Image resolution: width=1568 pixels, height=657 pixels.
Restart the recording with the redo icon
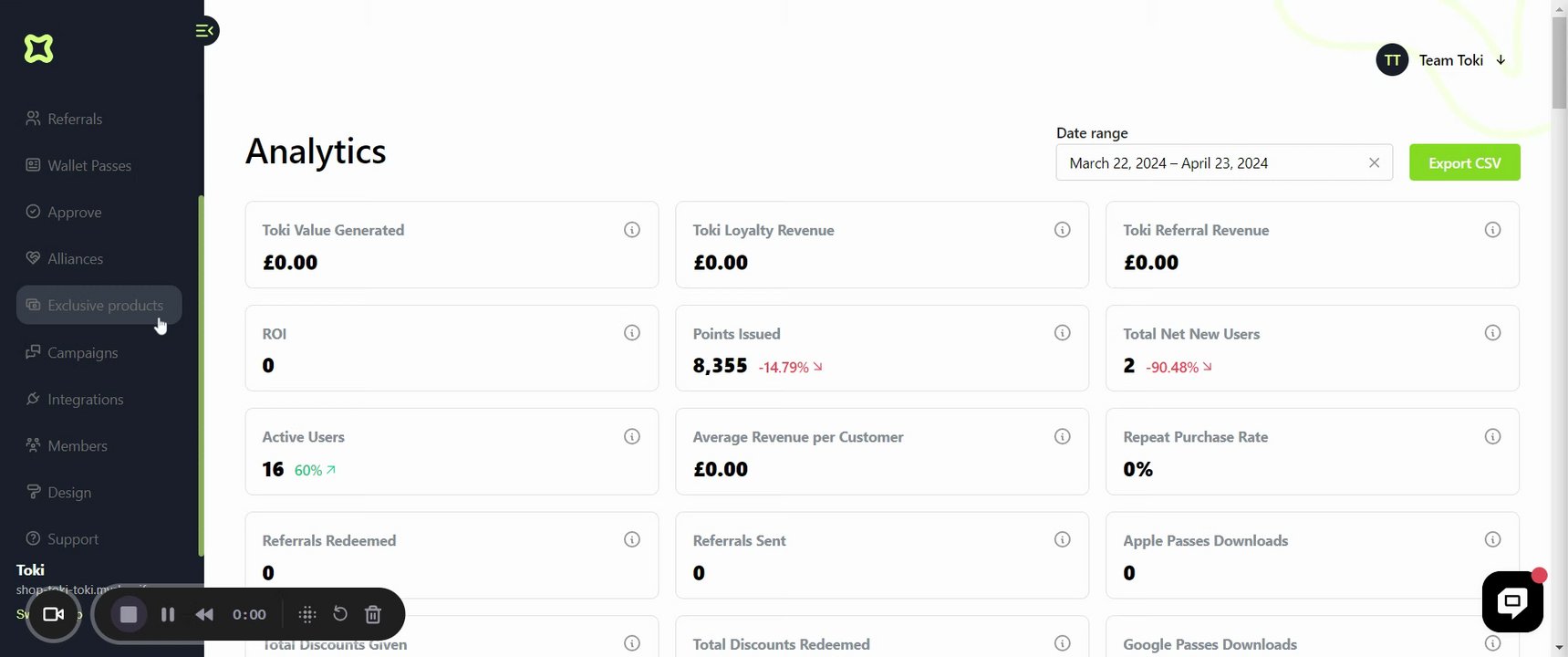pyautogui.click(x=340, y=614)
